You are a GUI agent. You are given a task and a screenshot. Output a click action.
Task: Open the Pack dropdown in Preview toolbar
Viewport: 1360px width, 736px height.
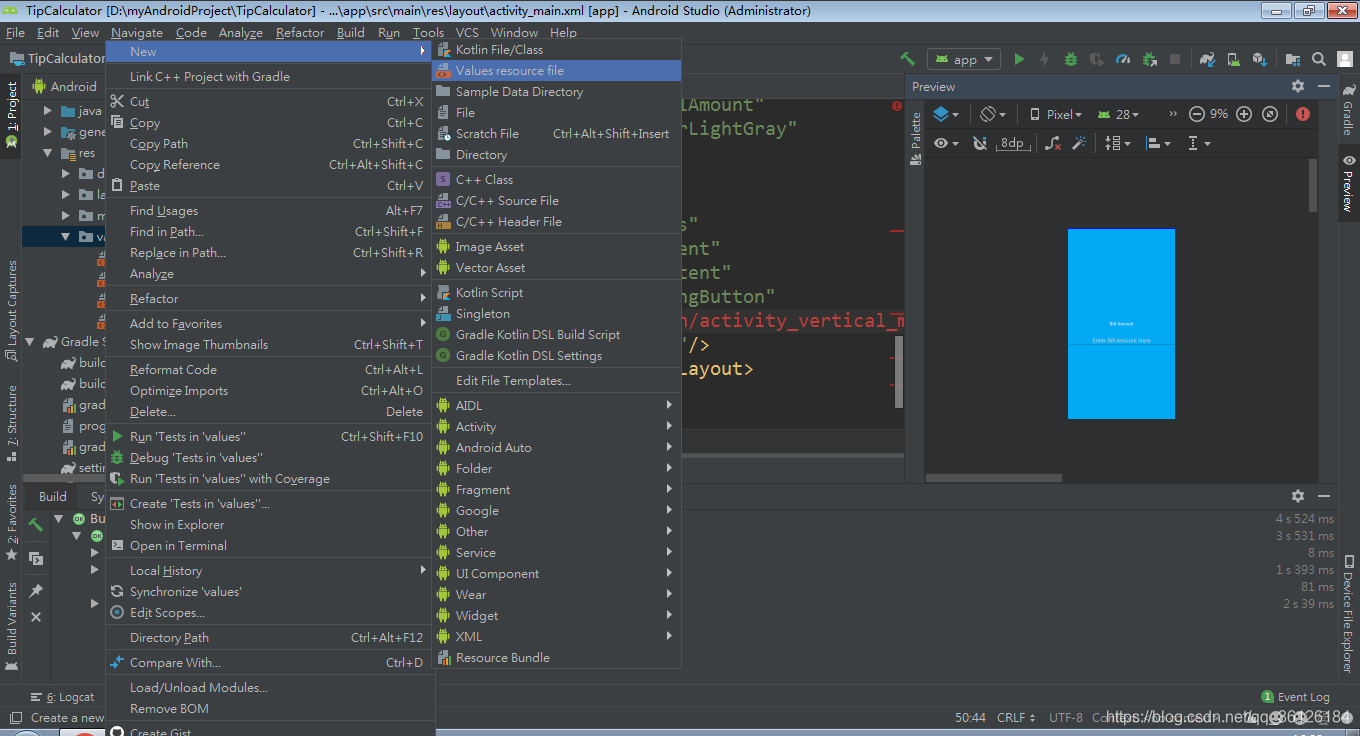[1119, 143]
